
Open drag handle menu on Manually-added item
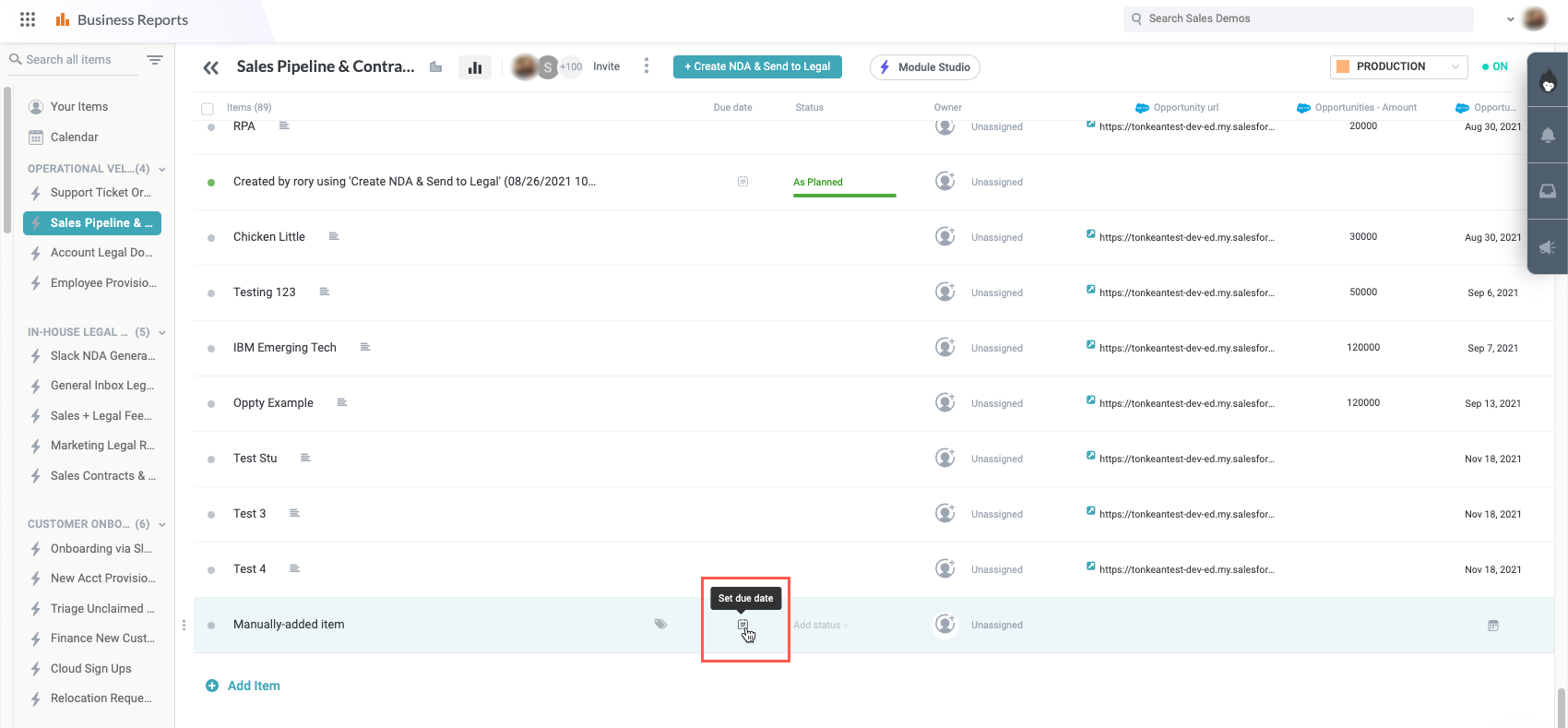pyautogui.click(x=184, y=625)
